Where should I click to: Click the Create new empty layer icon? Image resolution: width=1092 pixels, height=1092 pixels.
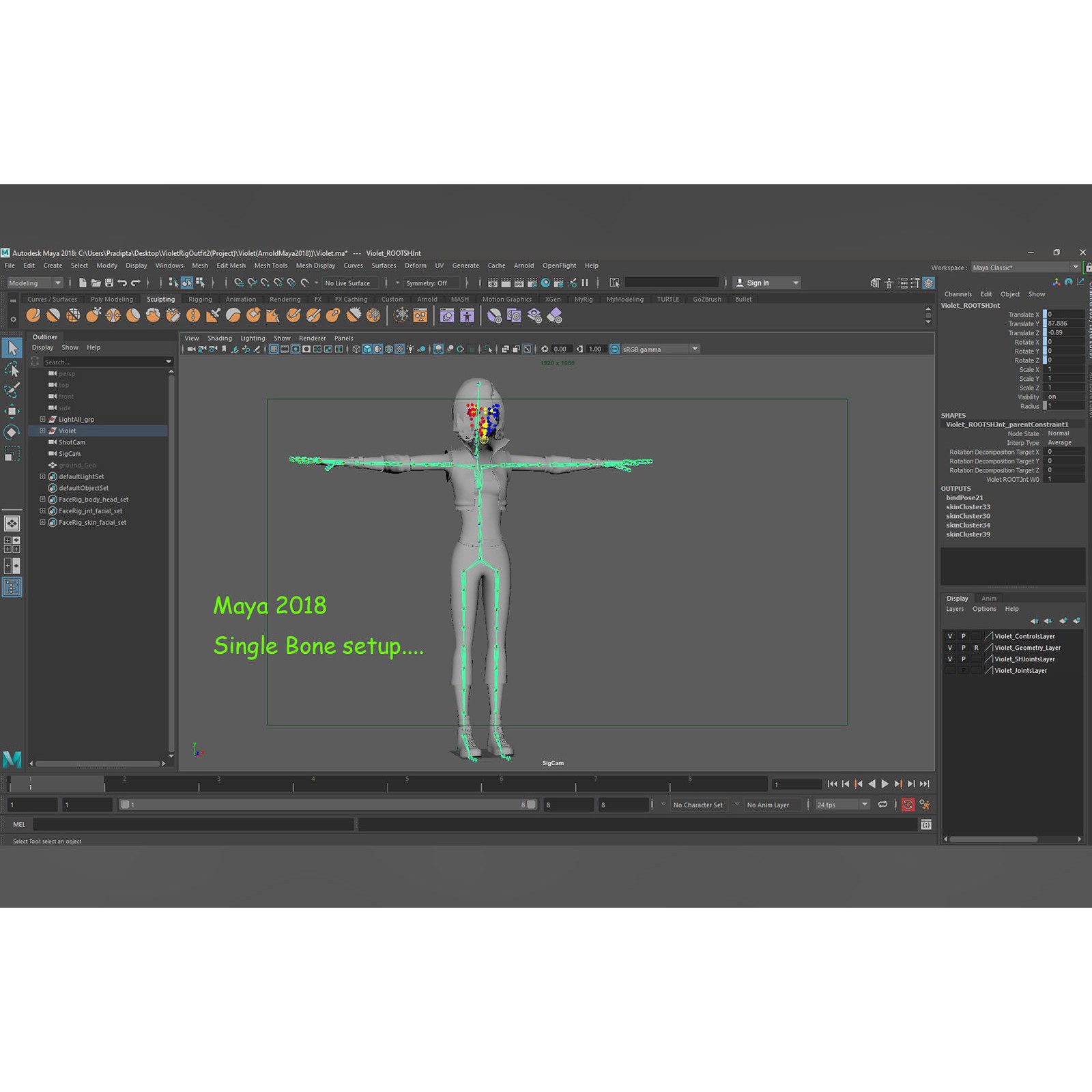point(1063,620)
